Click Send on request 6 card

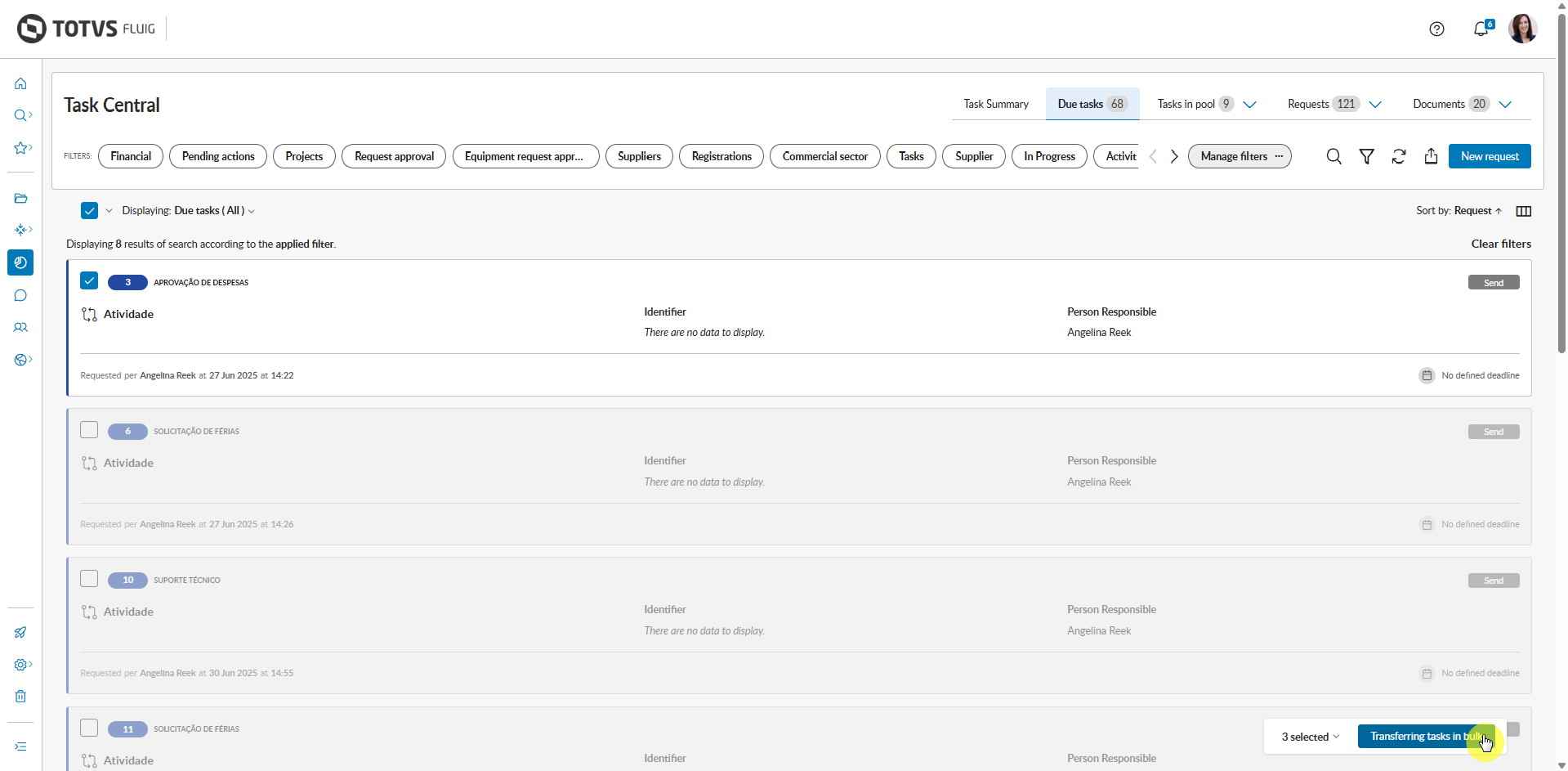coord(1494,432)
